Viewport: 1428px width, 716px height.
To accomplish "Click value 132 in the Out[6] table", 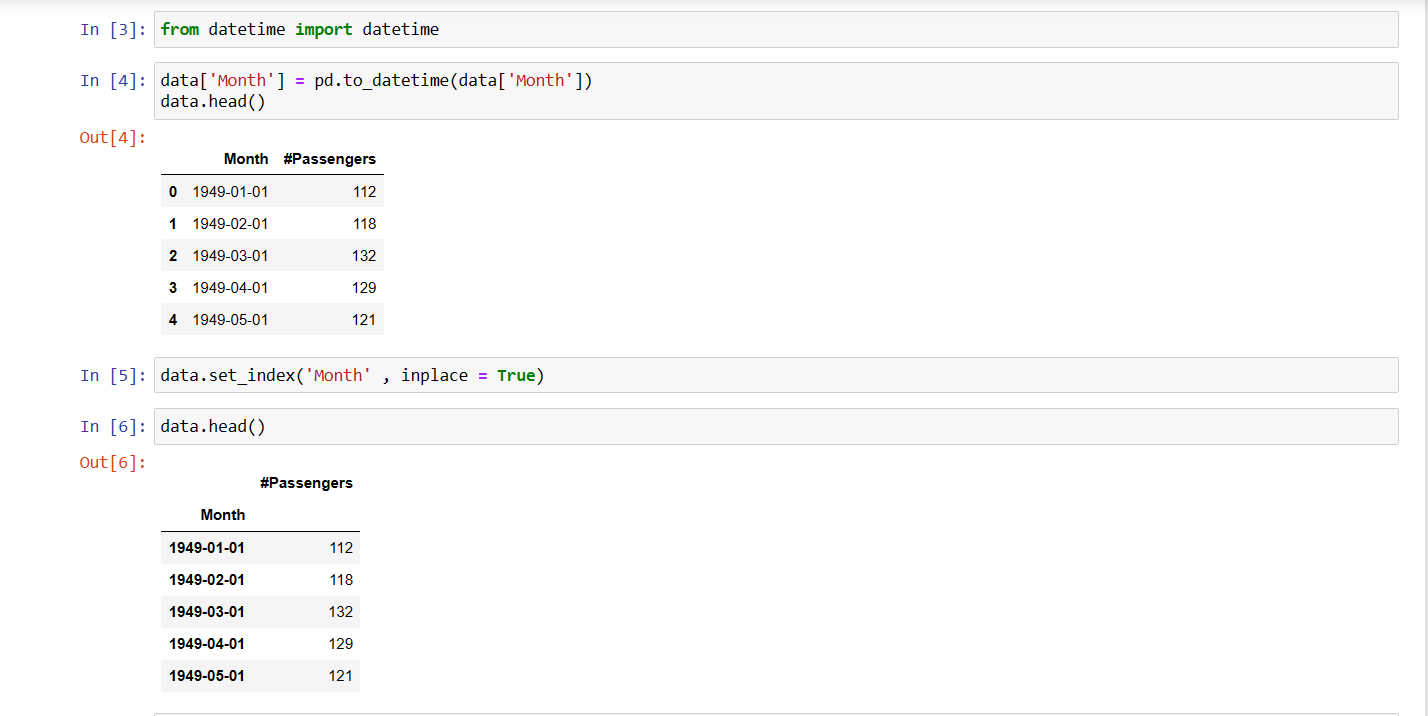I will (x=341, y=612).
